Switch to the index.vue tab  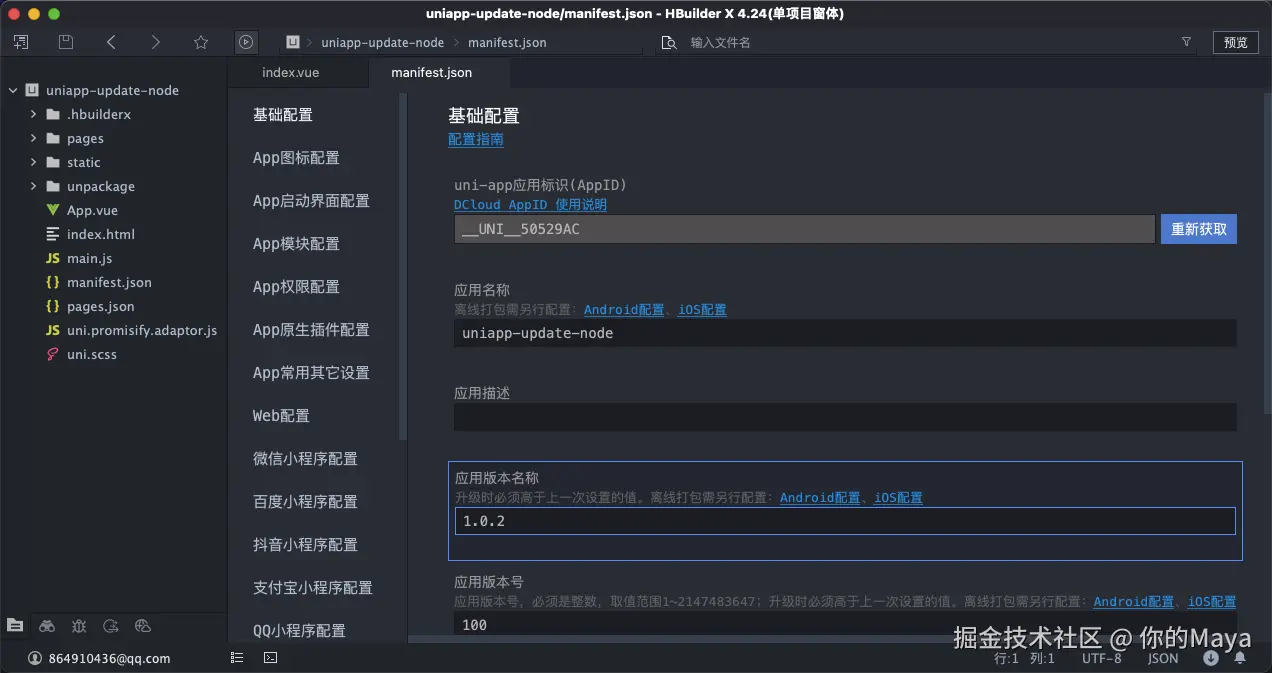(290, 72)
